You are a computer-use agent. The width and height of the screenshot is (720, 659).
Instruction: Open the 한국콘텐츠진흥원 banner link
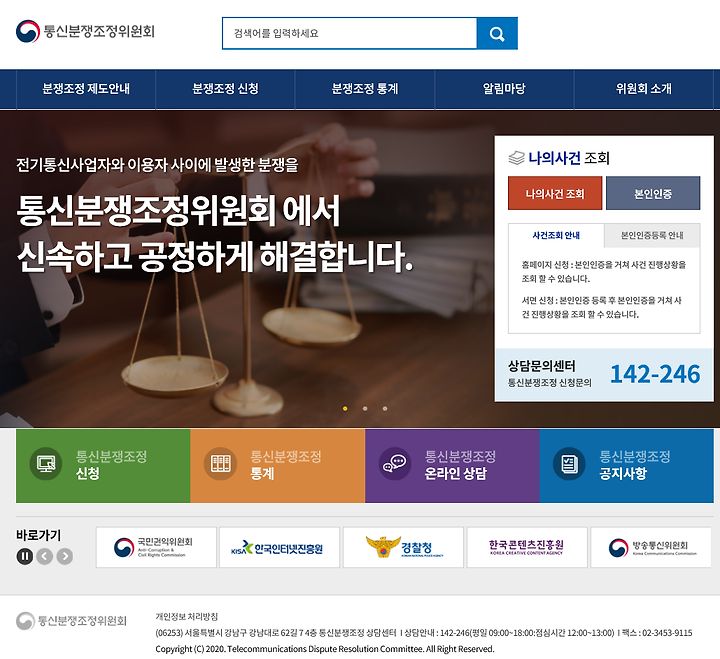point(527,547)
